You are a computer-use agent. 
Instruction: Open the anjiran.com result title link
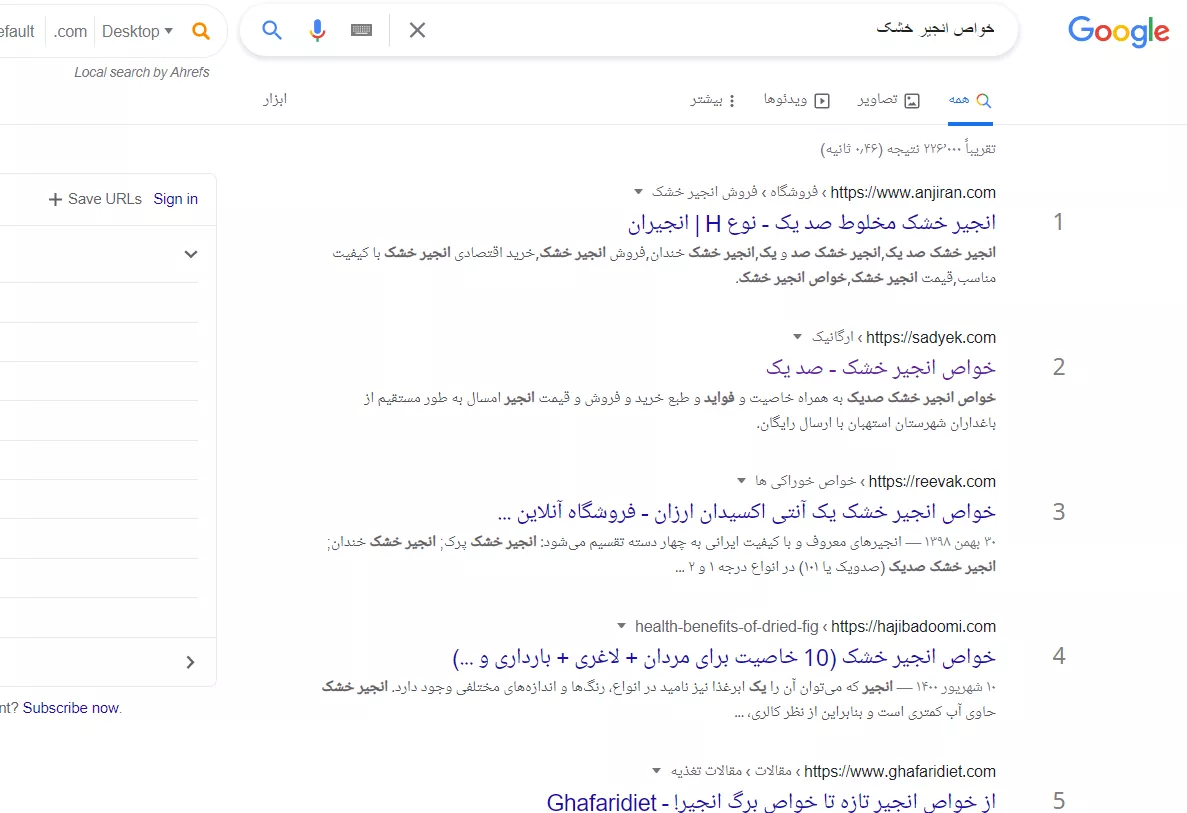pyautogui.click(x=812, y=223)
